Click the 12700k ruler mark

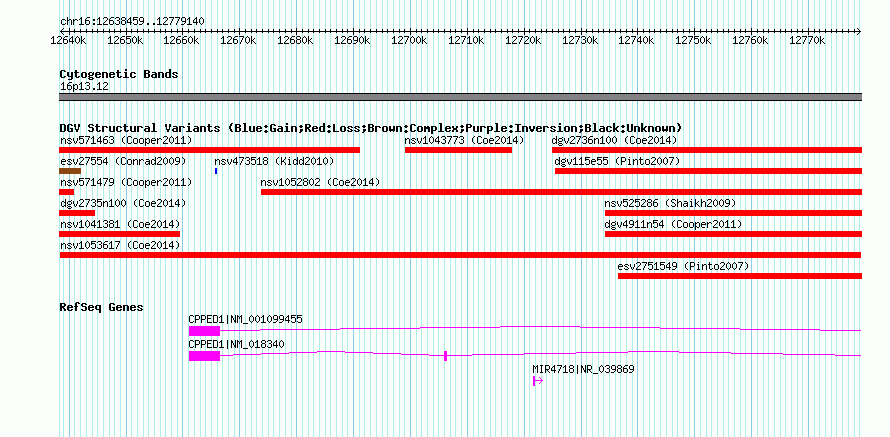[x=409, y=40]
